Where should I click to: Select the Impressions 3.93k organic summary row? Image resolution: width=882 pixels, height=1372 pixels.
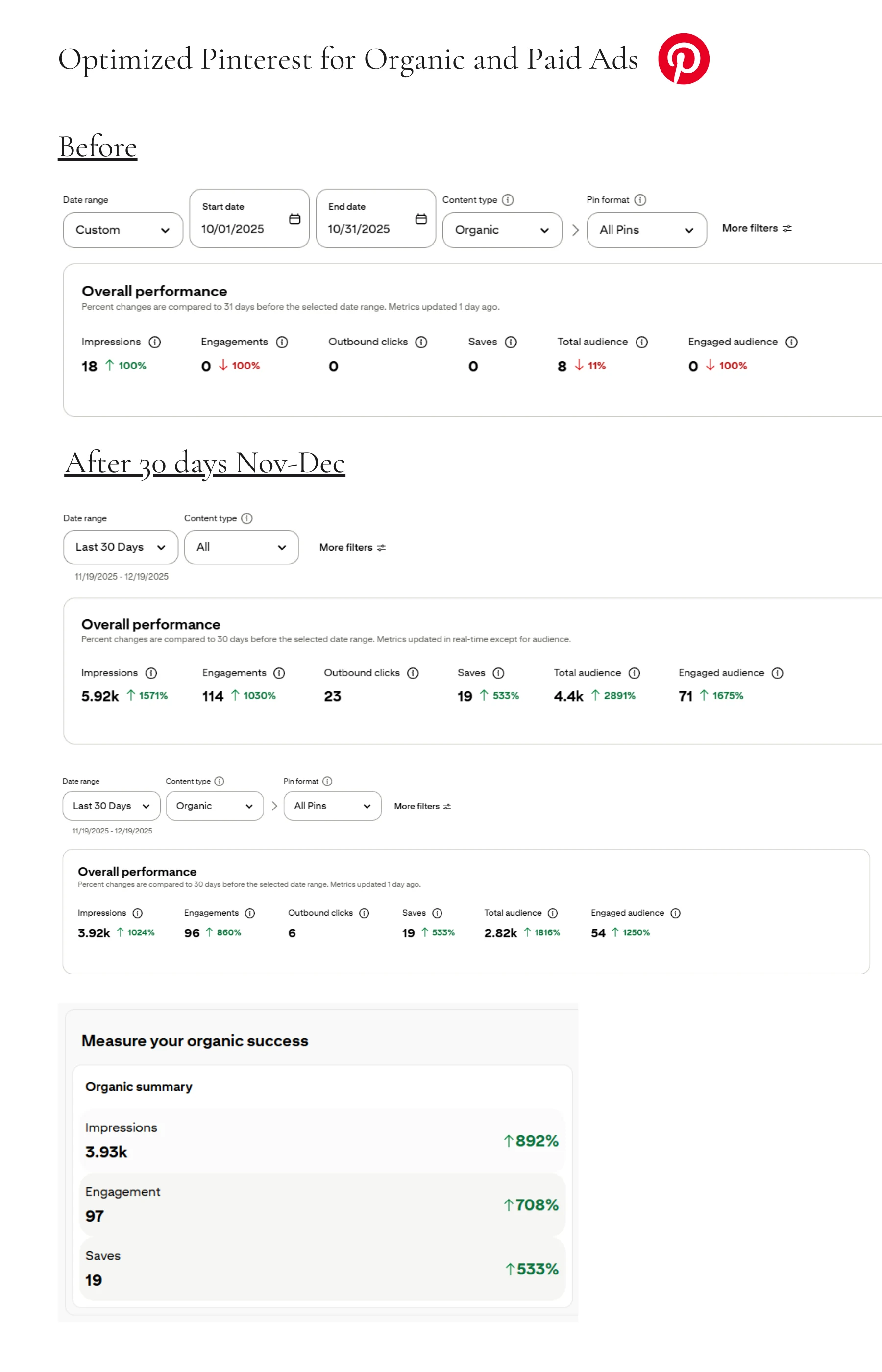[x=322, y=1140]
